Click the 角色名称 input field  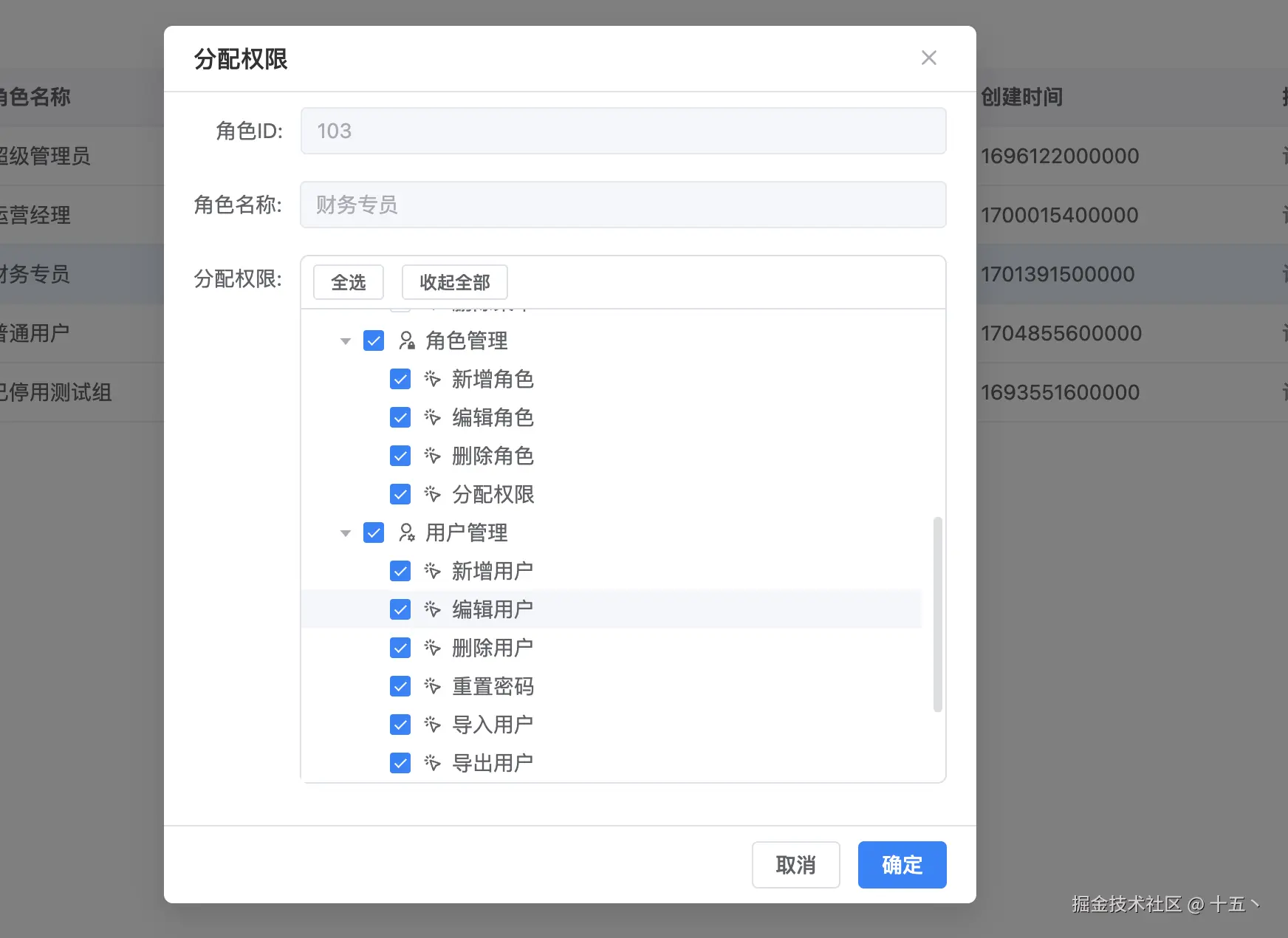pos(623,205)
